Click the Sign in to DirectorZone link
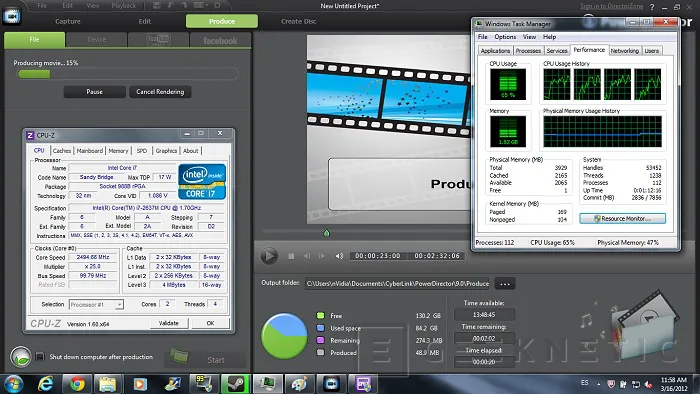 612,6
